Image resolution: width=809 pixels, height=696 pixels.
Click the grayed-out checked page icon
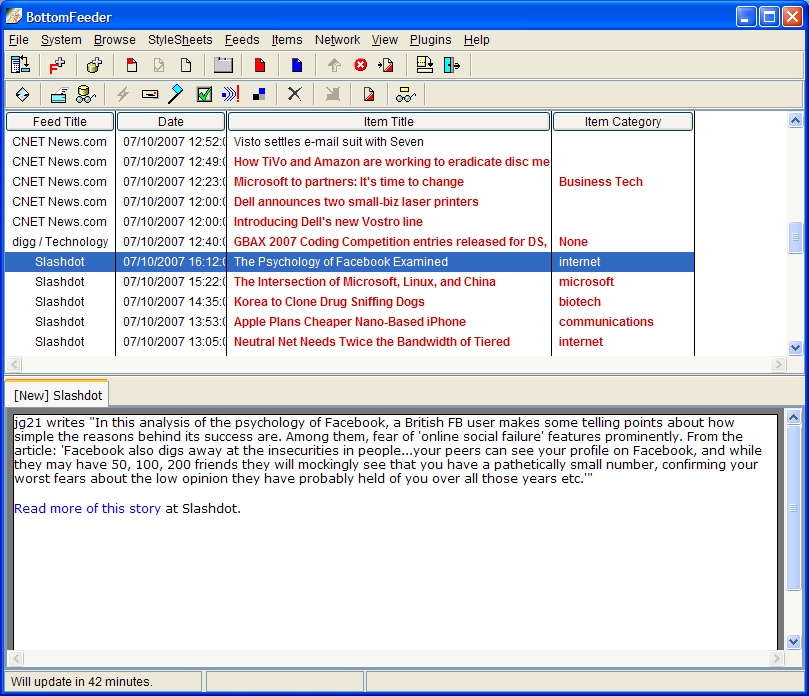click(x=159, y=66)
